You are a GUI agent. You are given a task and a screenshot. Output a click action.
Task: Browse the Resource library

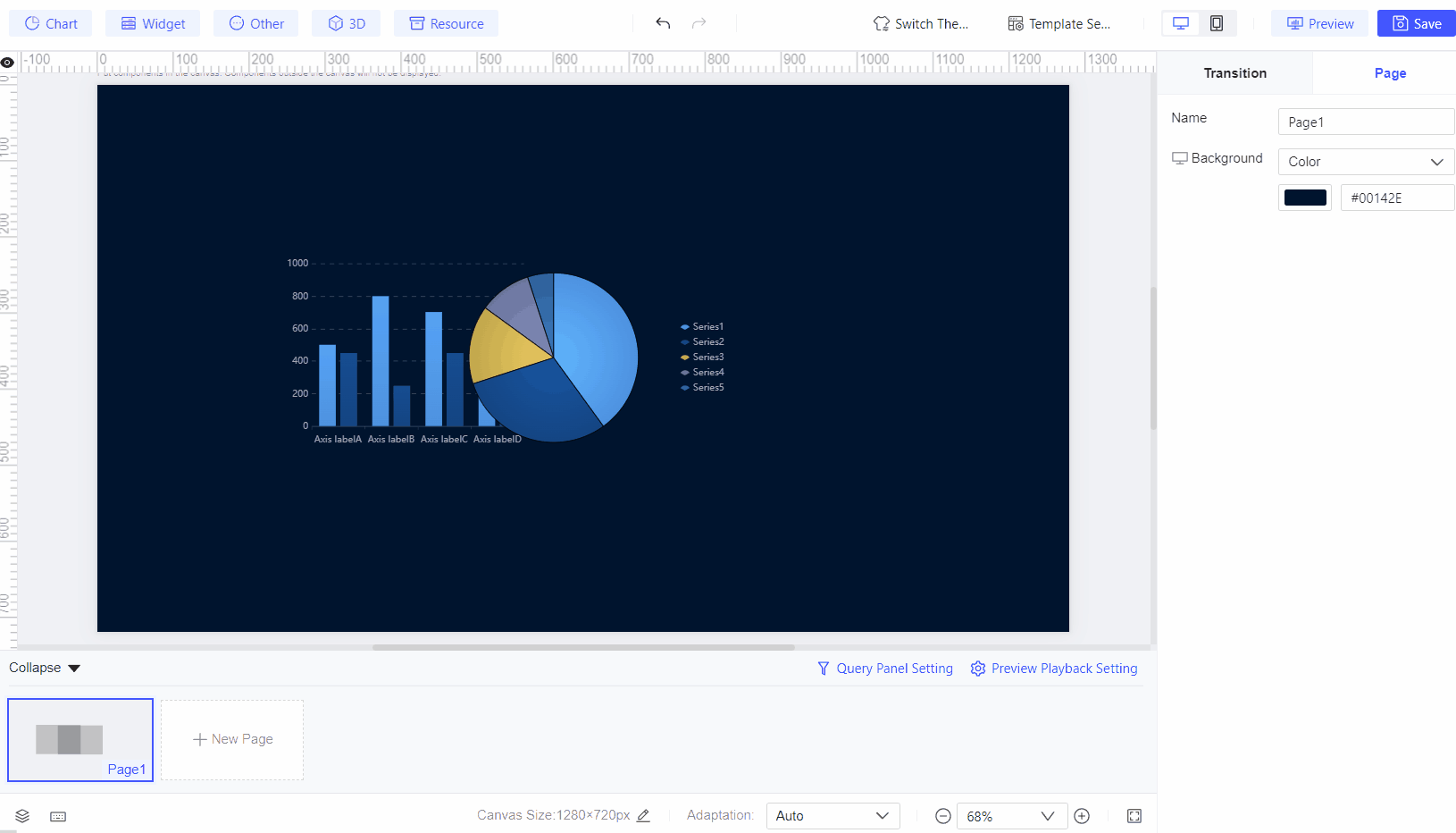(x=446, y=23)
